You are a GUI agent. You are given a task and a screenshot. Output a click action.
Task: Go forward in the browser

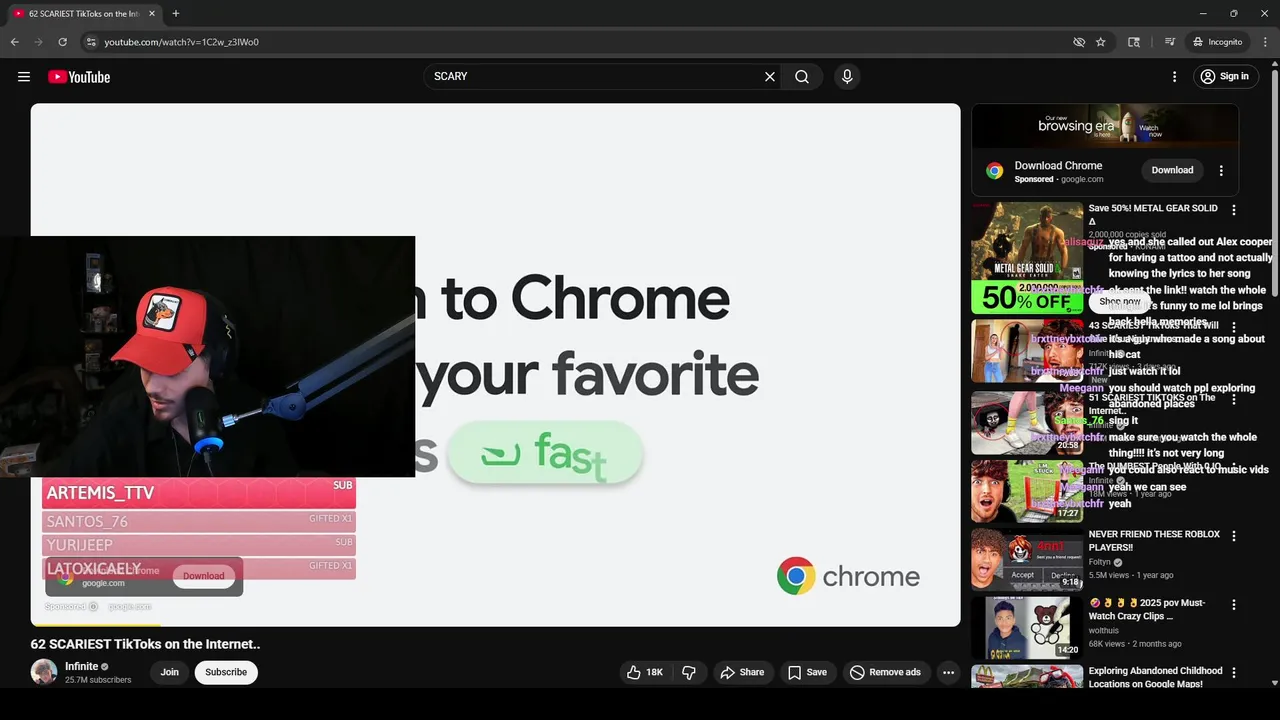(x=38, y=42)
